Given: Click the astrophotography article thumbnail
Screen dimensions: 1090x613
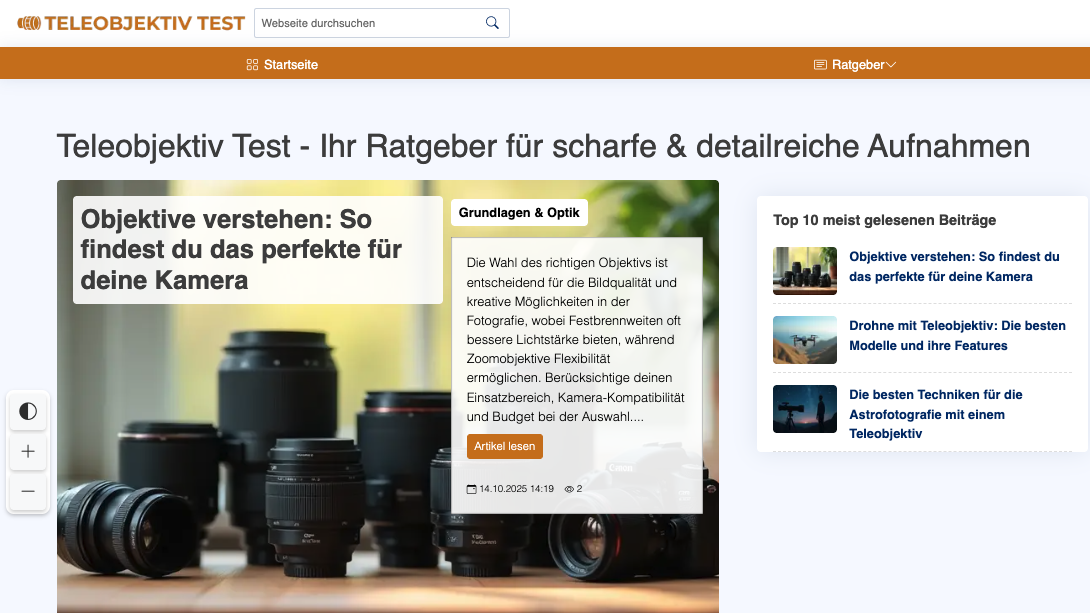Looking at the screenshot, I should (x=804, y=409).
